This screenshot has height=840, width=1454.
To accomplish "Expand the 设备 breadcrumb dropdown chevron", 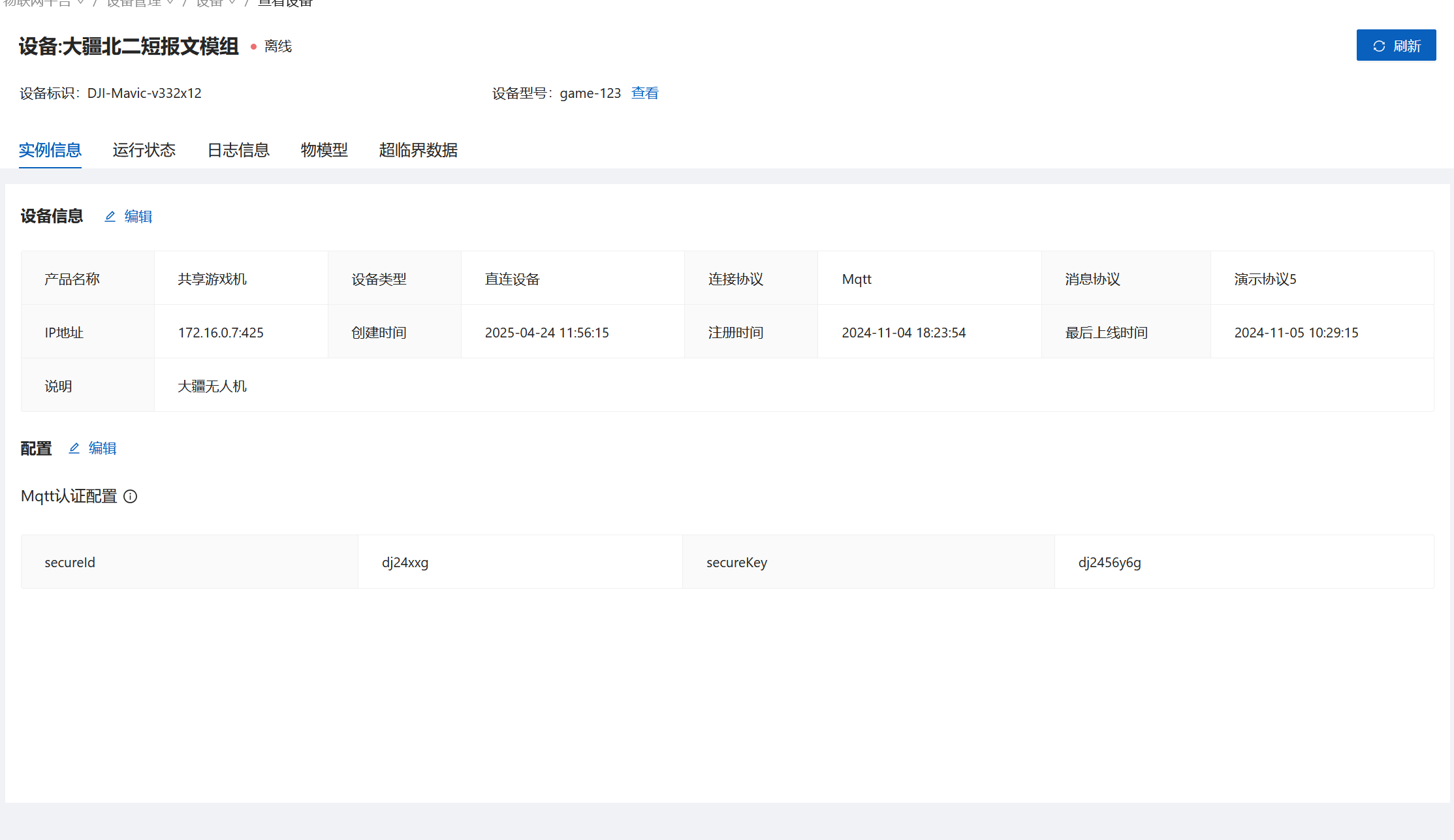I will click(232, 3).
